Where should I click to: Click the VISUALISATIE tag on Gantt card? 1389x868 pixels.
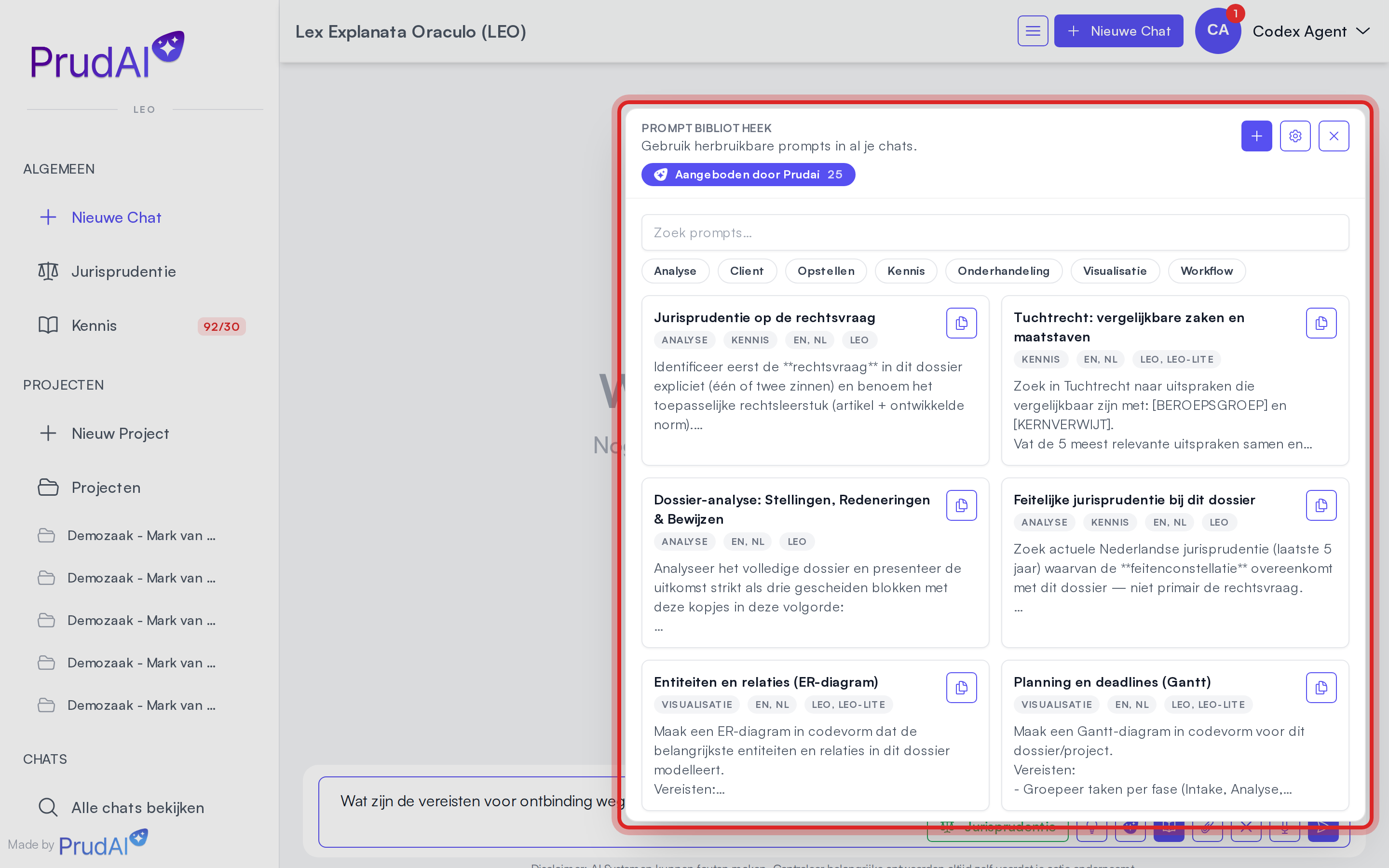1056,705
